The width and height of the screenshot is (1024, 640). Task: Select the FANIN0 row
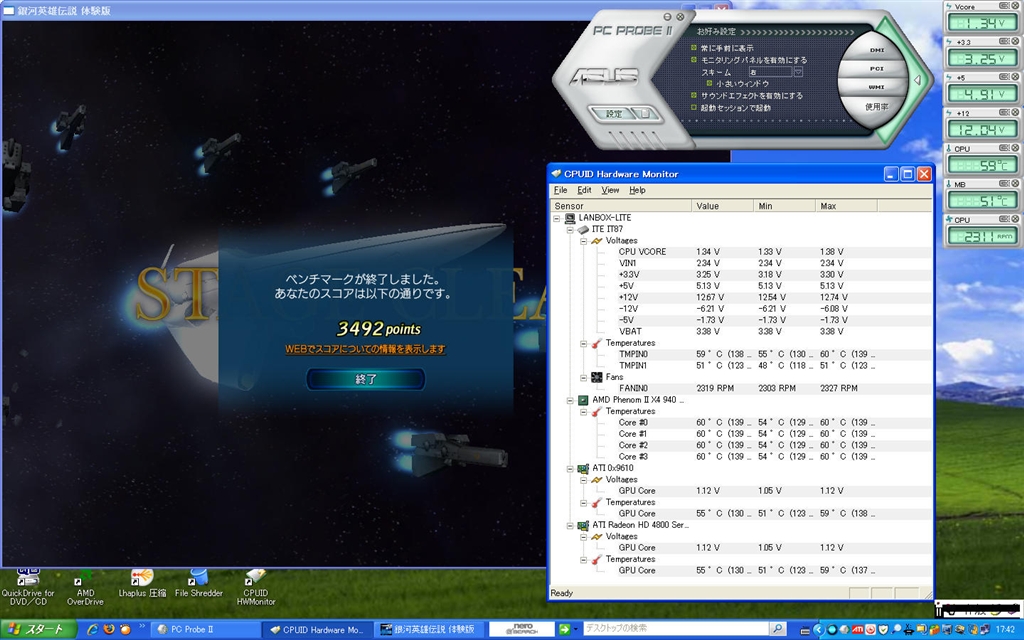pyautogui.click(x=741, y=388)
